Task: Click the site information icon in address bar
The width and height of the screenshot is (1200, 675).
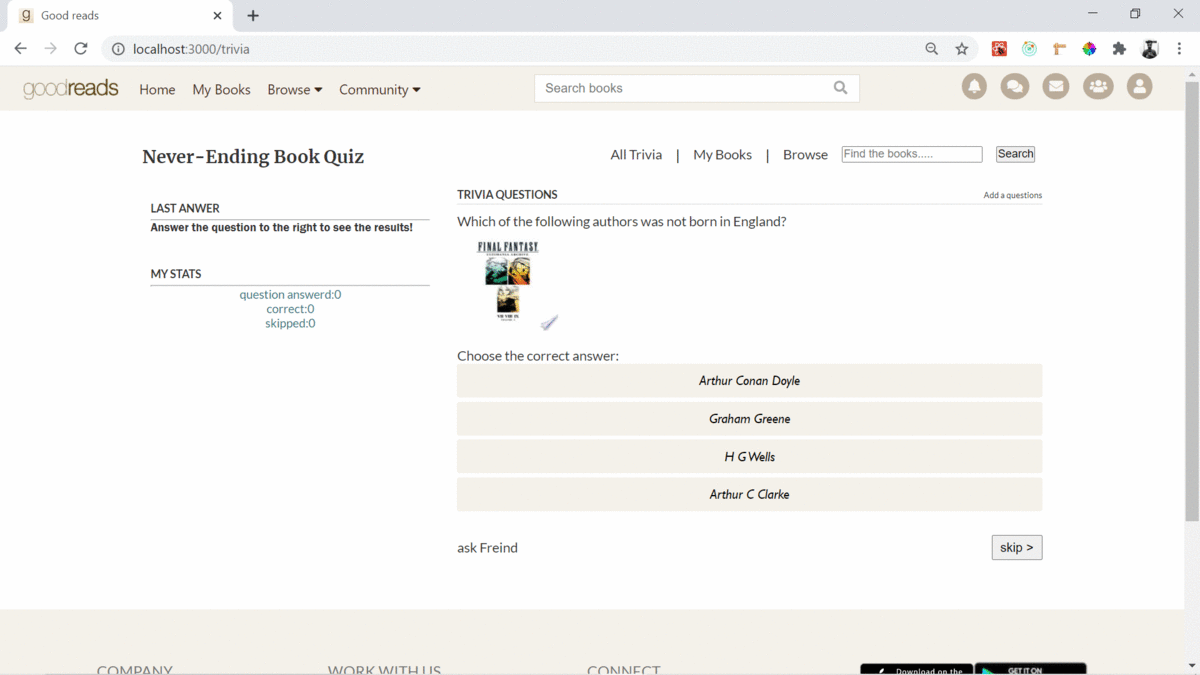Action: (x=118, y=49)
